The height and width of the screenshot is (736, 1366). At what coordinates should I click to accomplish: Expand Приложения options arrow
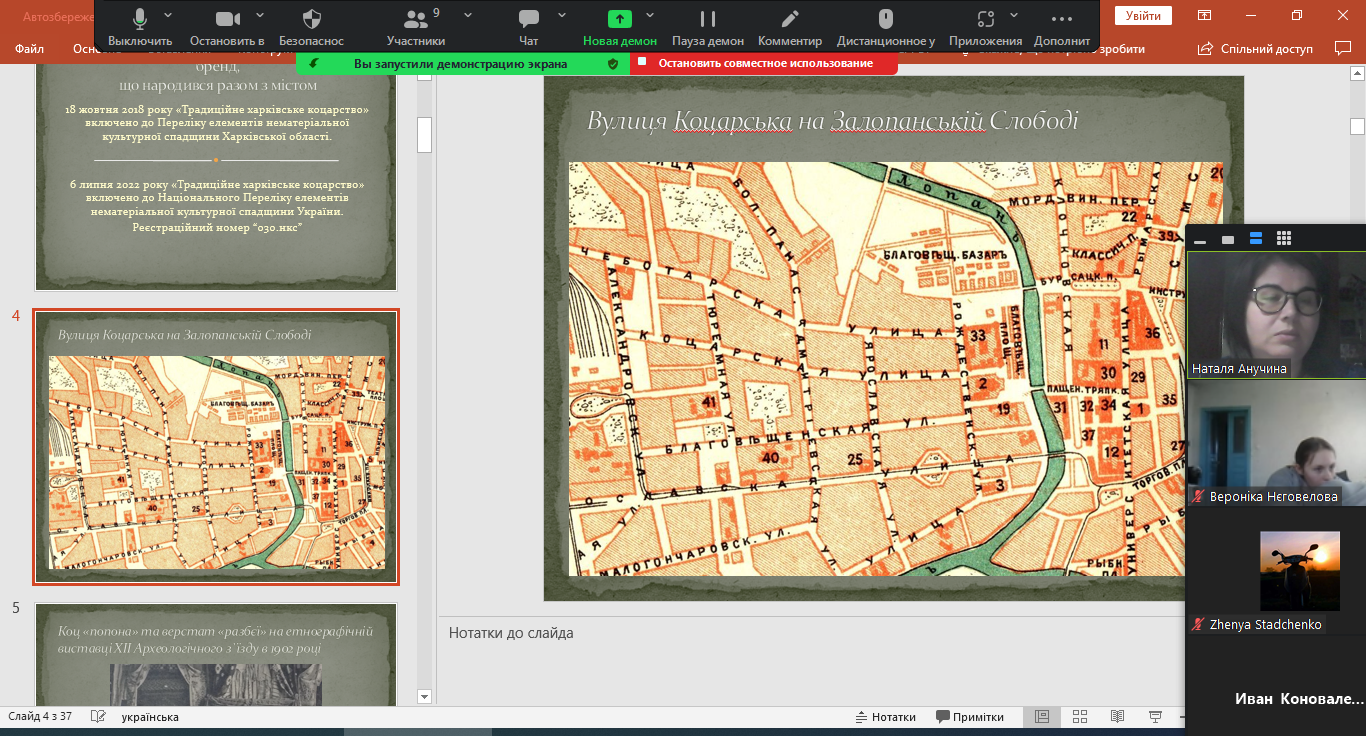pyautogui.click(x=1016, y=15)
